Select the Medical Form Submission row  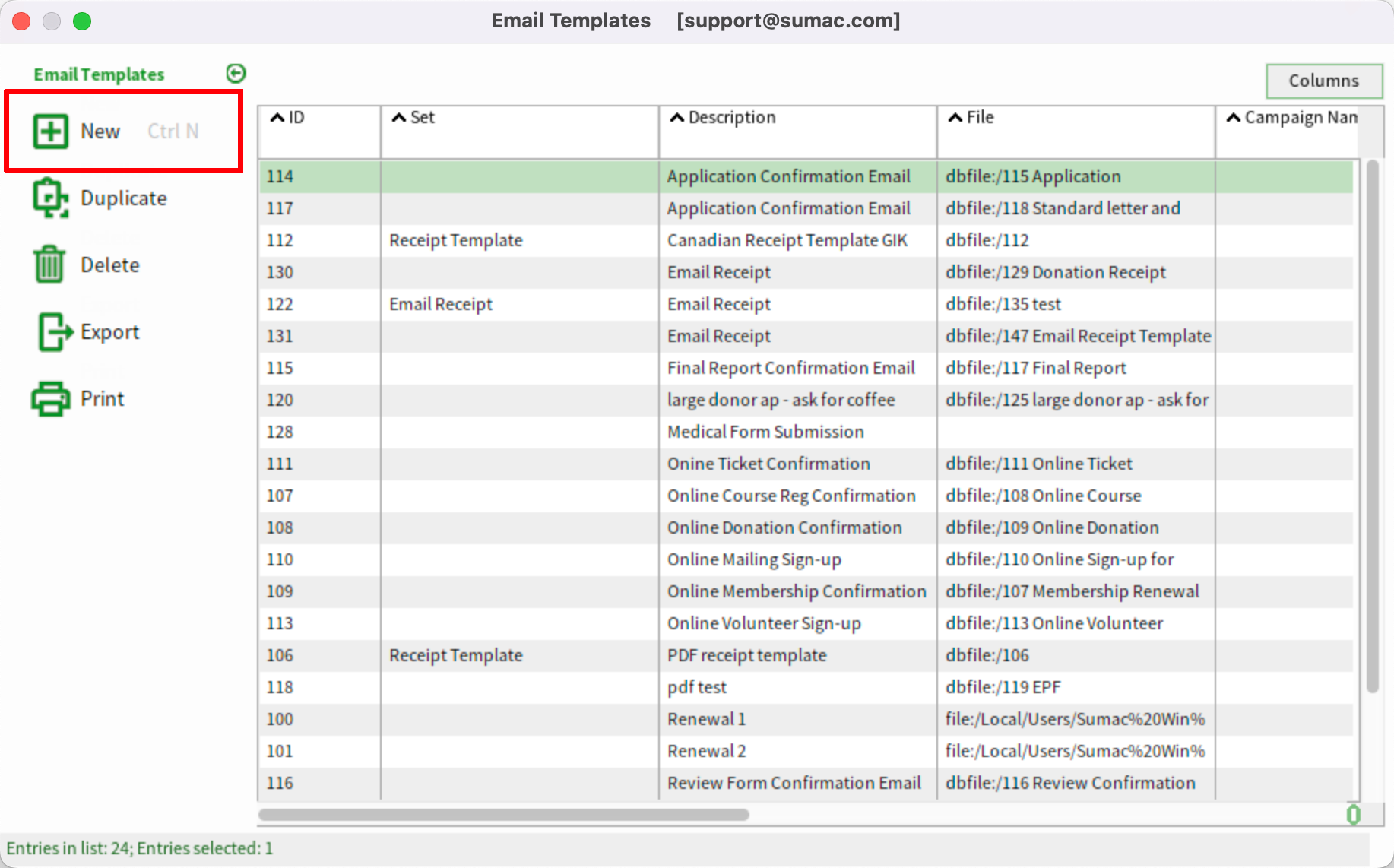tap(684, 432)
